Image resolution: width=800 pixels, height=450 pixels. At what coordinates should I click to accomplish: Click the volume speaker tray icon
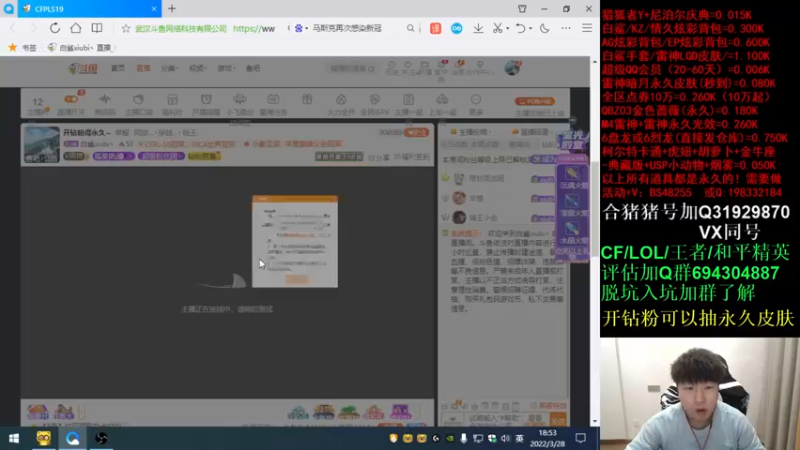pyautogui.click(x=506, y=438)
